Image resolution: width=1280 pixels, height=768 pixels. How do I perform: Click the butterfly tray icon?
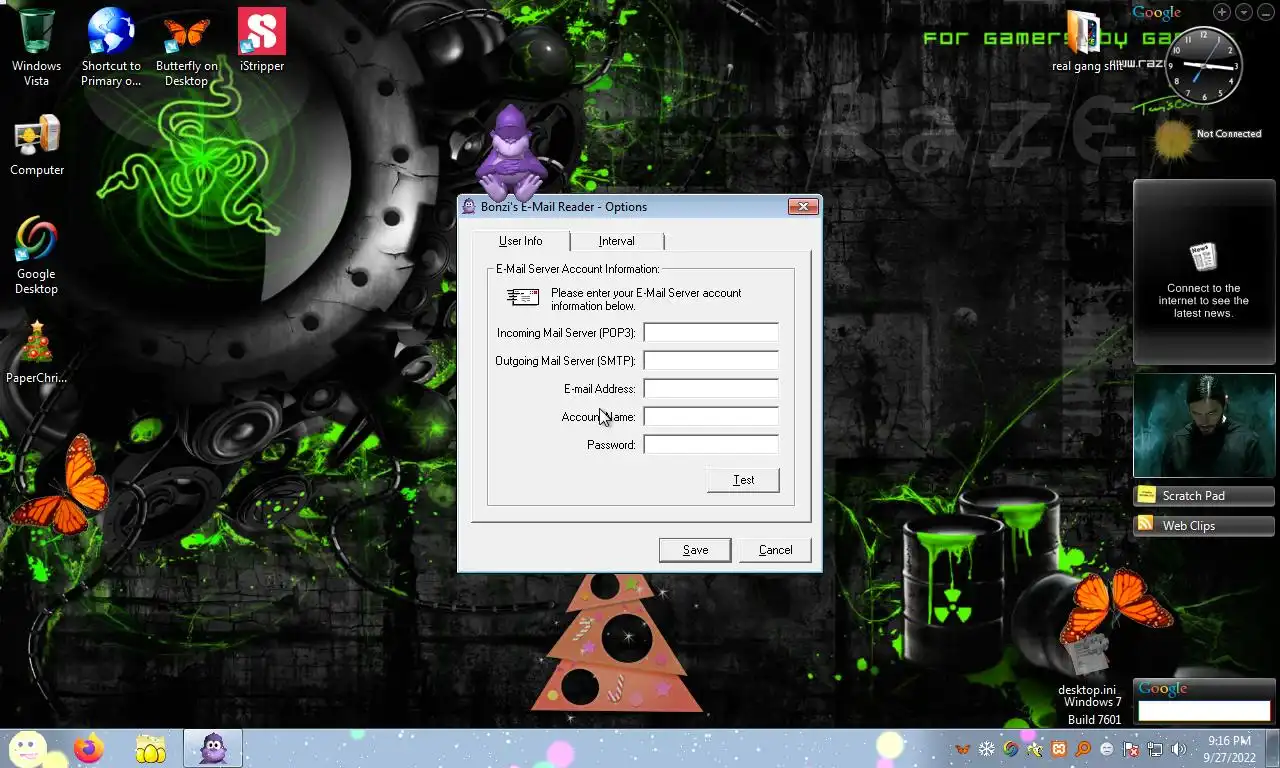962,749
